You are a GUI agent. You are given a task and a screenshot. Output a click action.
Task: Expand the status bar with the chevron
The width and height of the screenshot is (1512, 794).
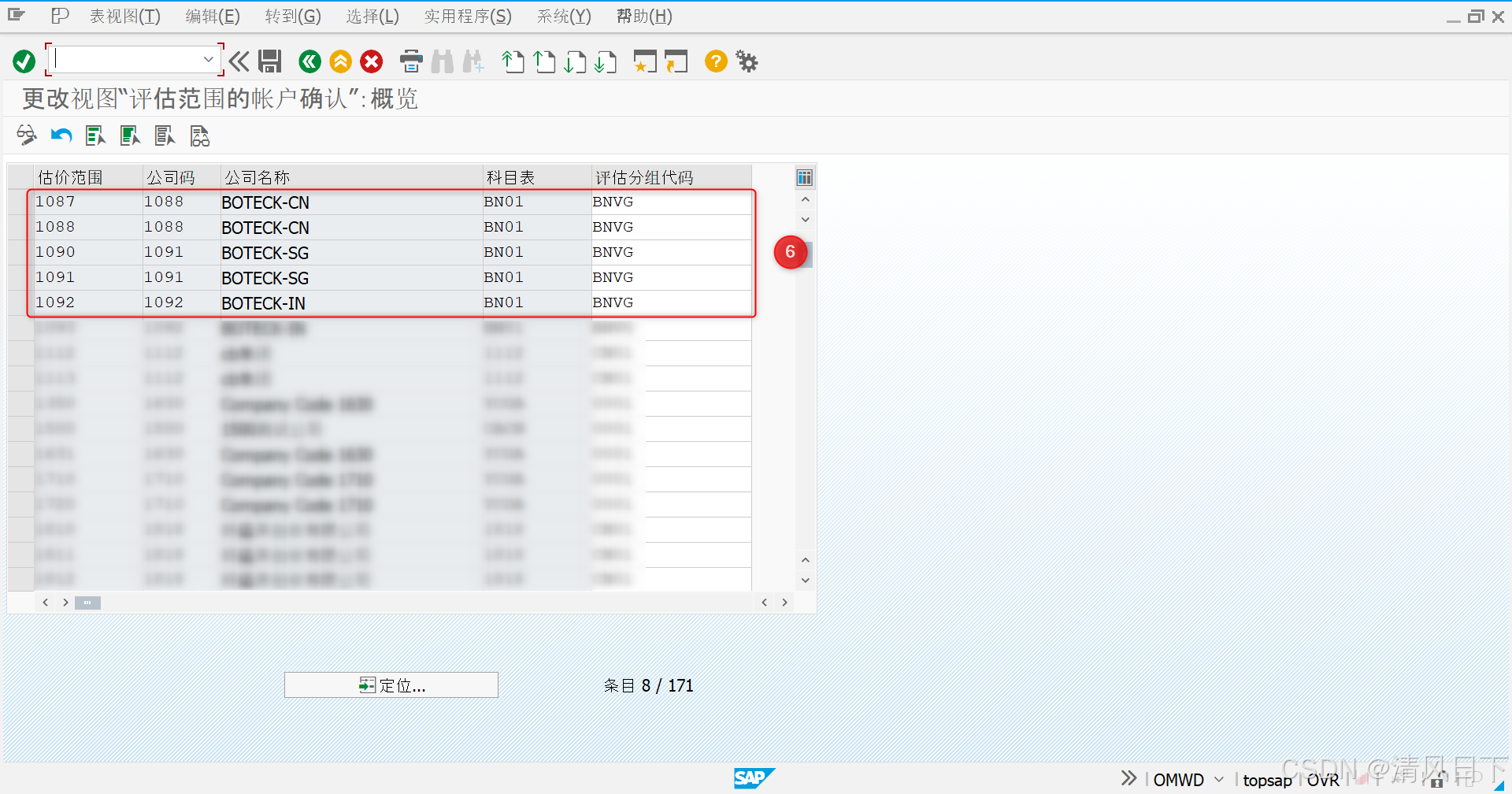click(x=1128, y=778)
